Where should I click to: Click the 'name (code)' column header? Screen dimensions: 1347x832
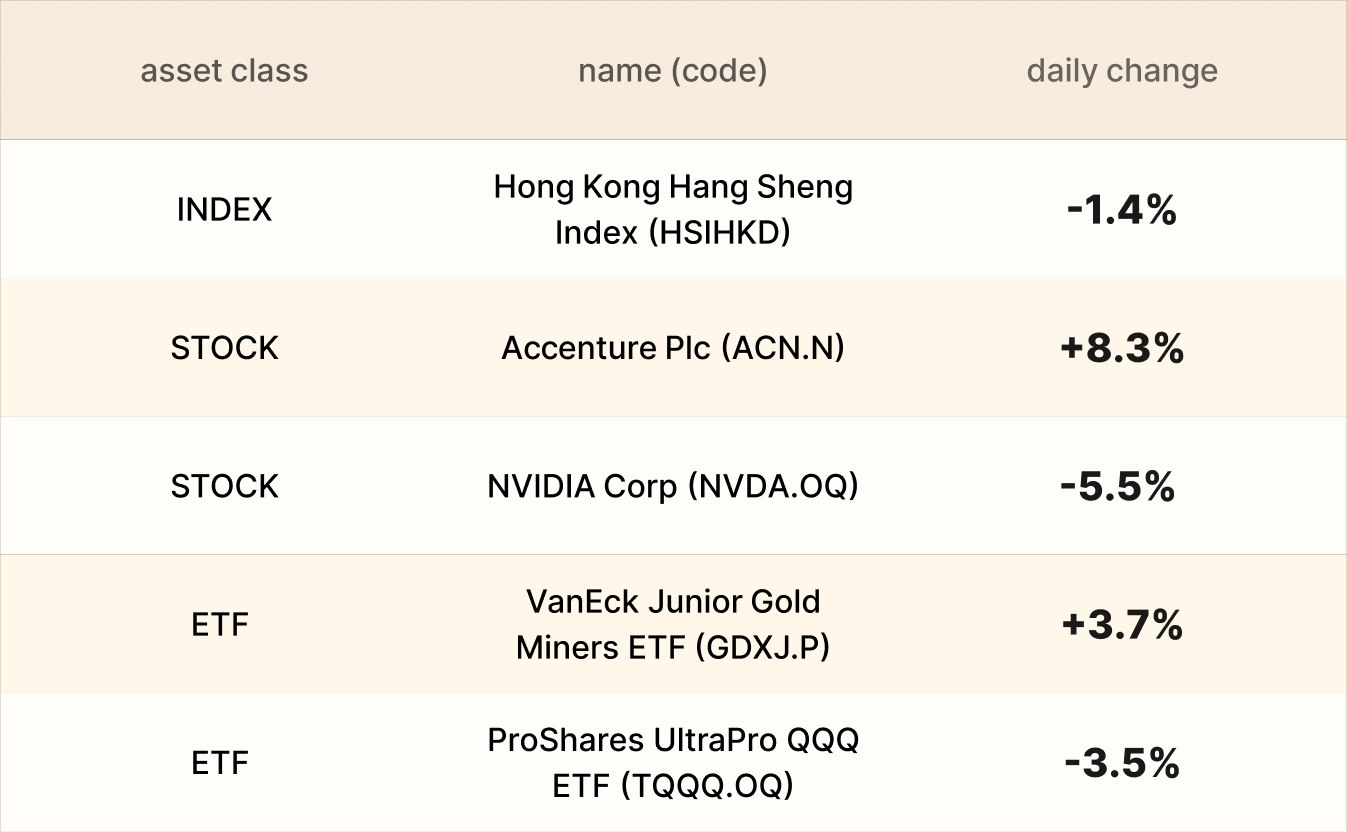(x=672, y=71)
